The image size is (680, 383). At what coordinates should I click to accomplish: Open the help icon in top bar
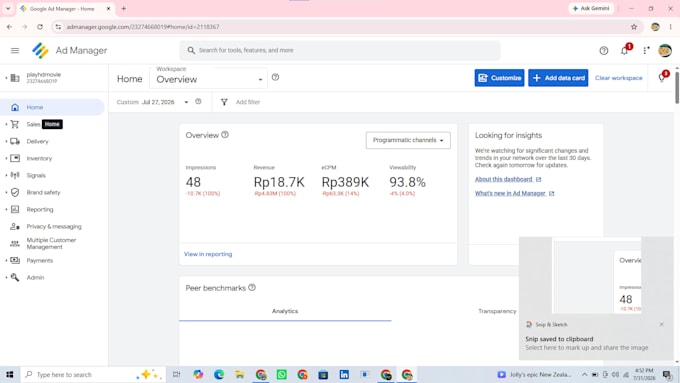coord(604,51)
